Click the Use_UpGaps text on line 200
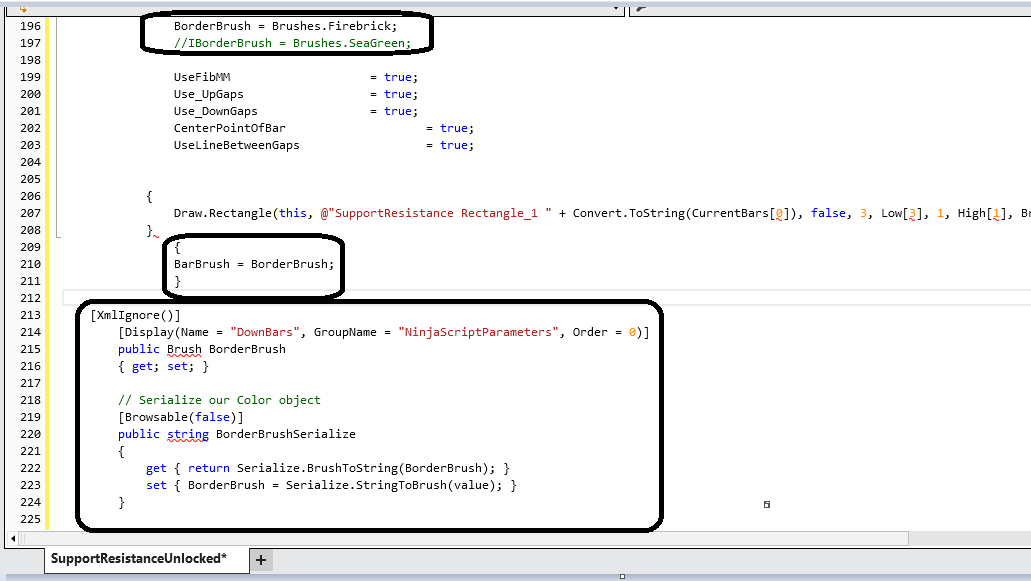The image size is (1031, 581). 208,95
